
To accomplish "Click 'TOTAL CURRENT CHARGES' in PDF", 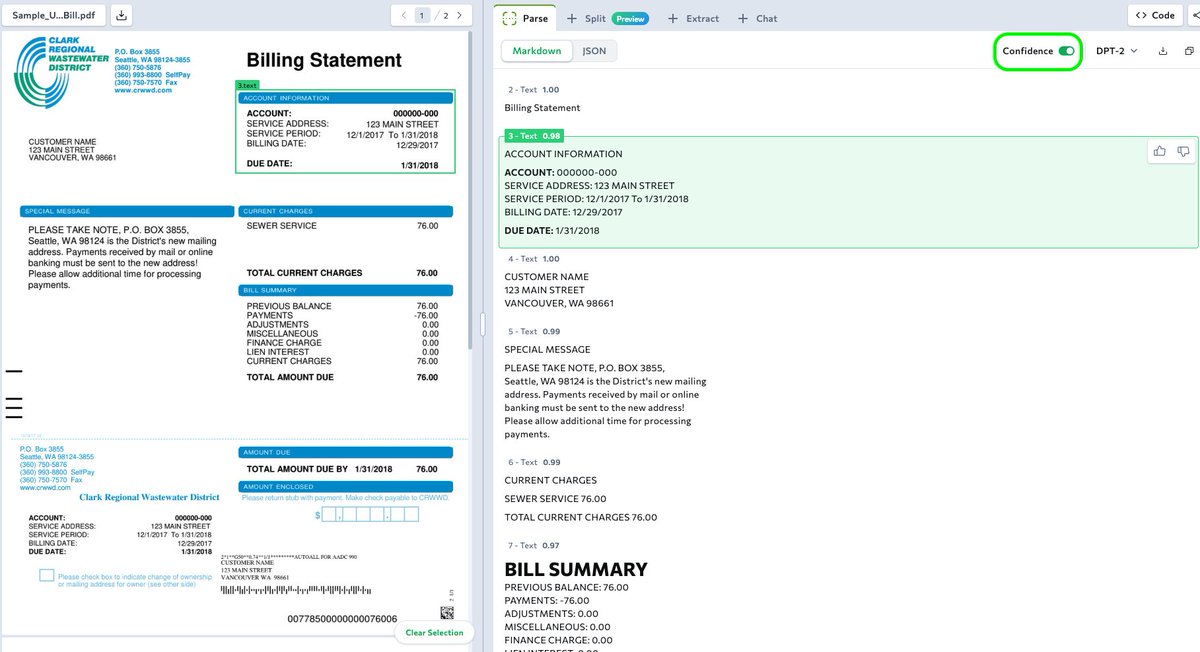I will click(304, 273).
